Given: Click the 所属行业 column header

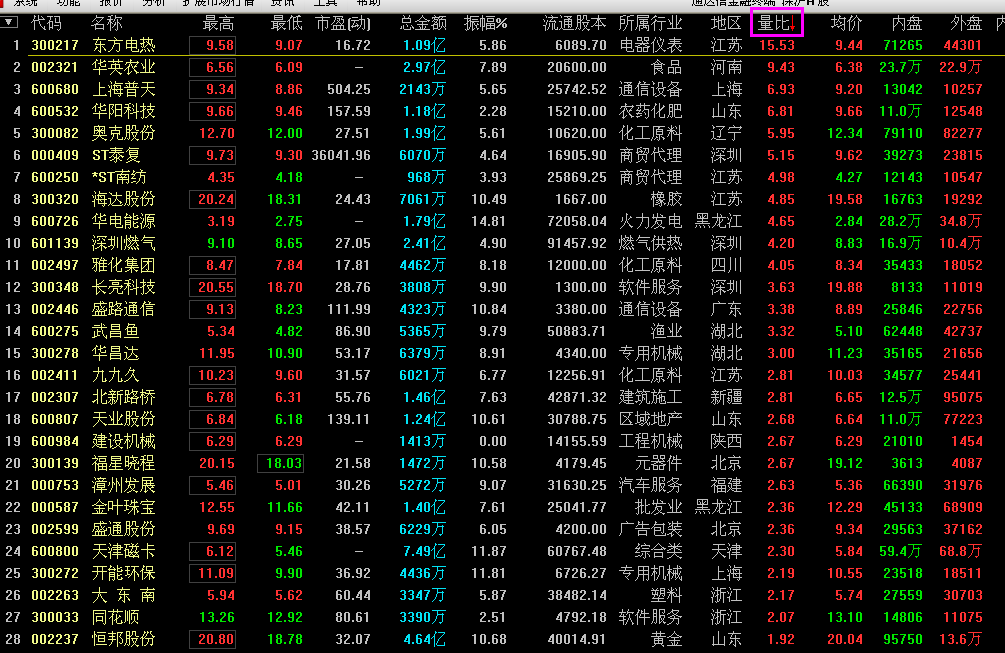Looking at the screenshot, I should coord(650,24).
